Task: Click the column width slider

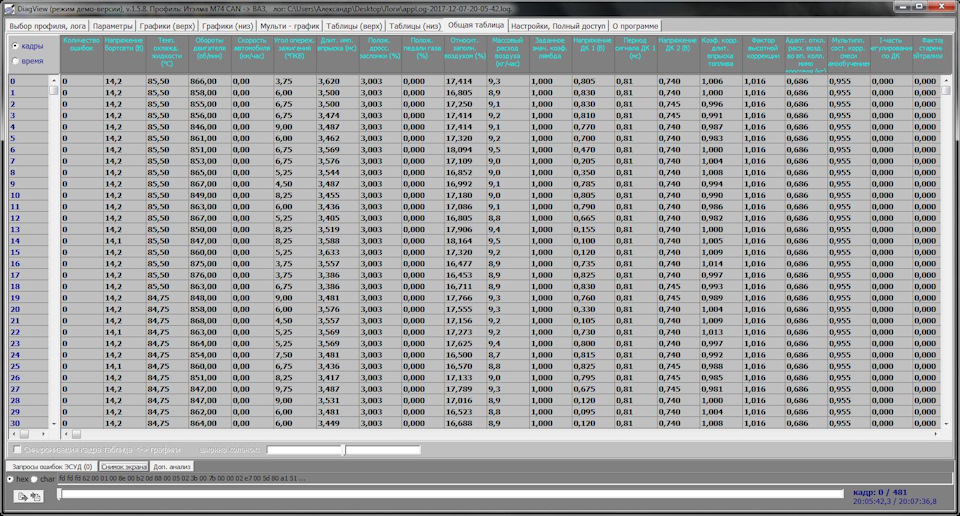Action: (x=345, y=450)
